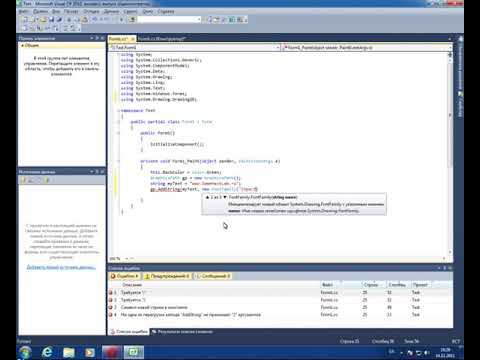This screenshot has height=360, width=480.
Task: Select error row 4 about the AddString overload
Action: pos(280,315)
